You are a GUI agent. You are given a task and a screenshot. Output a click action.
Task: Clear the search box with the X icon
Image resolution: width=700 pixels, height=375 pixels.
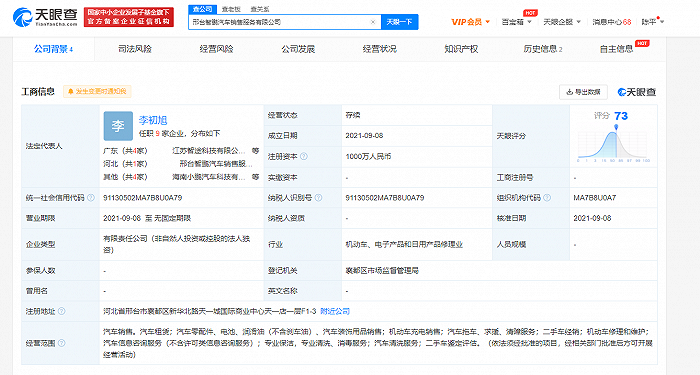click(x=373, y=22)
